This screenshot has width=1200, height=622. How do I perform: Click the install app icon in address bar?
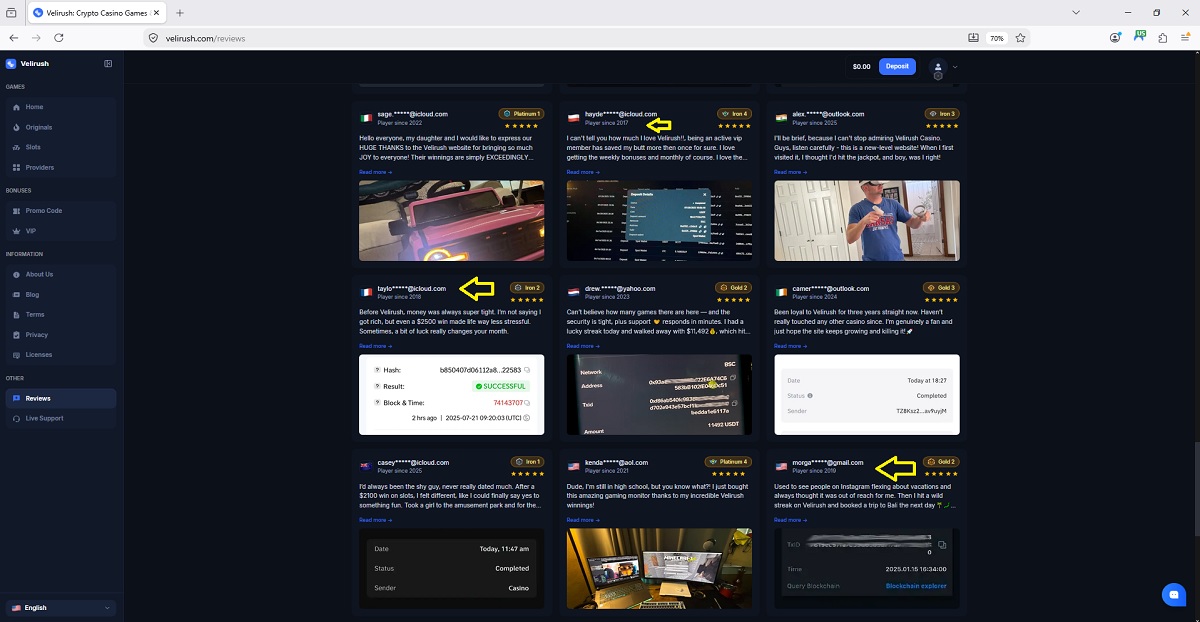(x=973, y=38)
